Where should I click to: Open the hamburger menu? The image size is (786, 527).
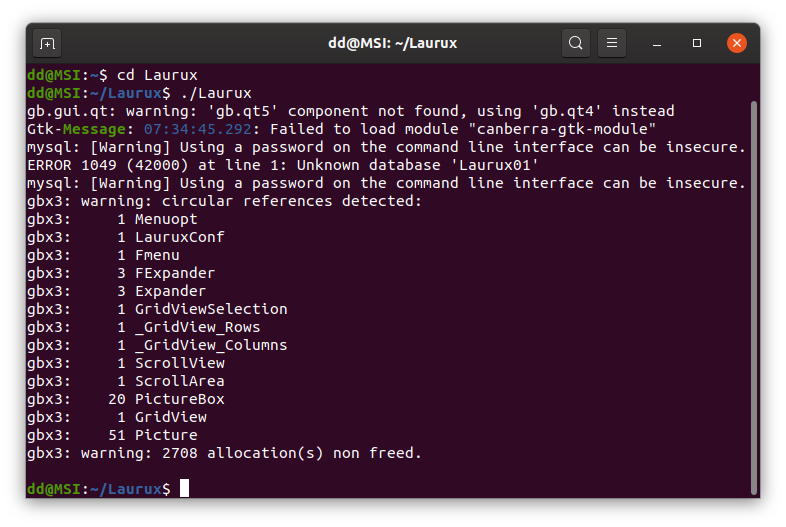(x=612, y=43)
